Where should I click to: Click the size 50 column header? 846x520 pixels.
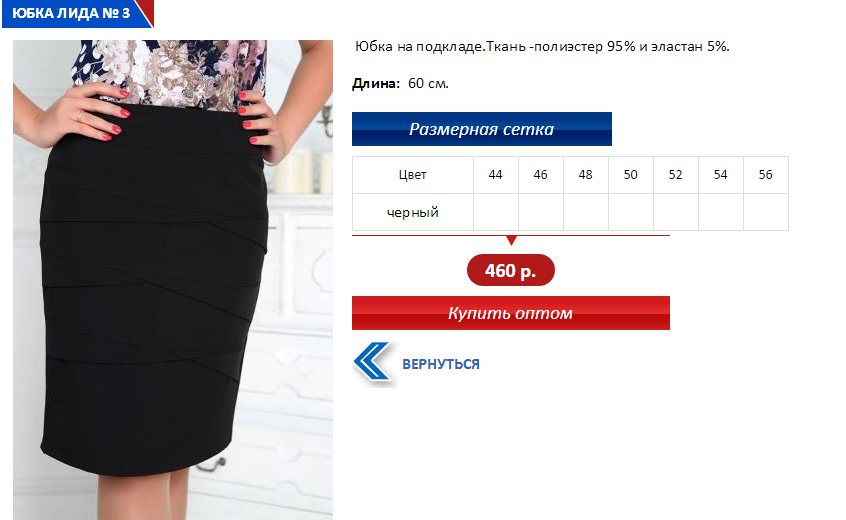[x=631, y=175]
